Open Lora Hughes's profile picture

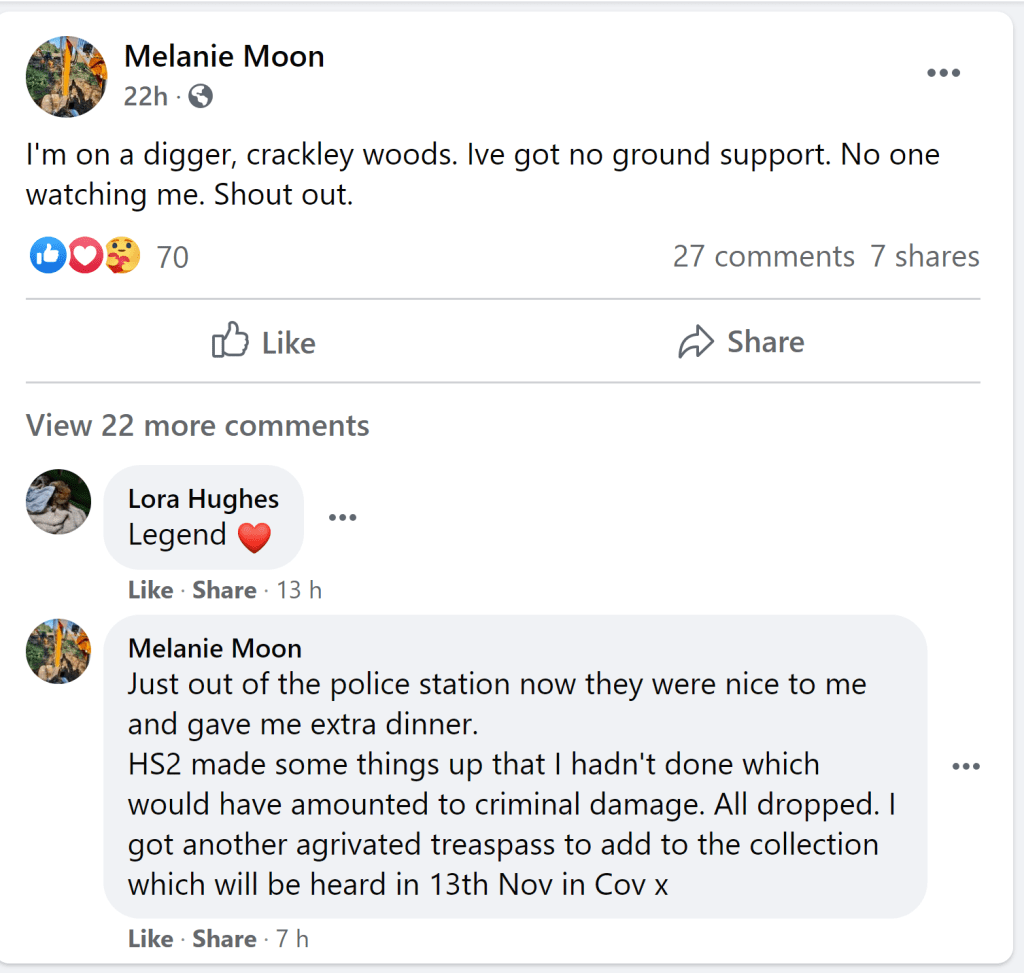click(58, 501)
